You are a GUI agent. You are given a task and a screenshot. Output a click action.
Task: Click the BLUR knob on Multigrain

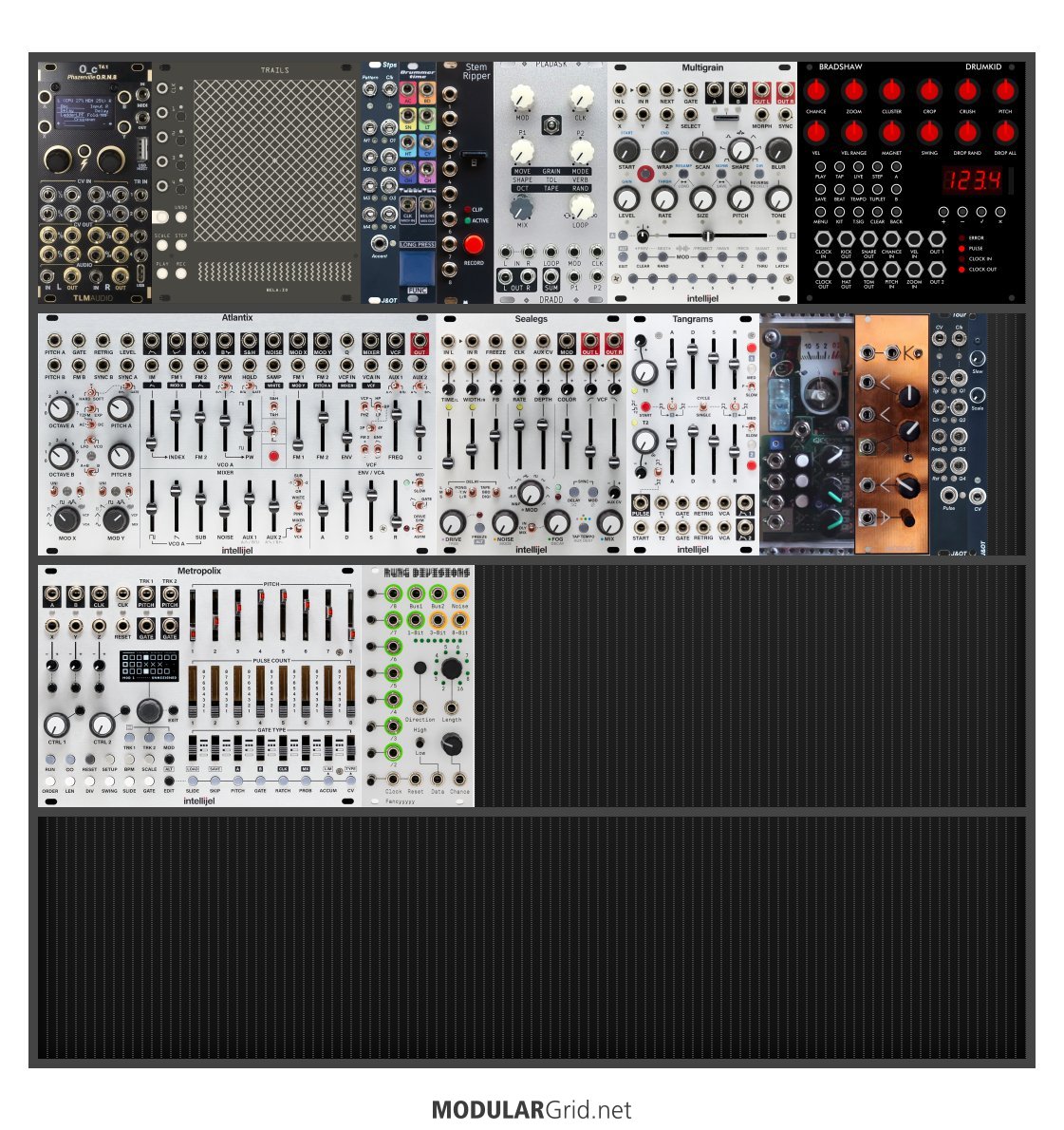click(x=778, y=150)
